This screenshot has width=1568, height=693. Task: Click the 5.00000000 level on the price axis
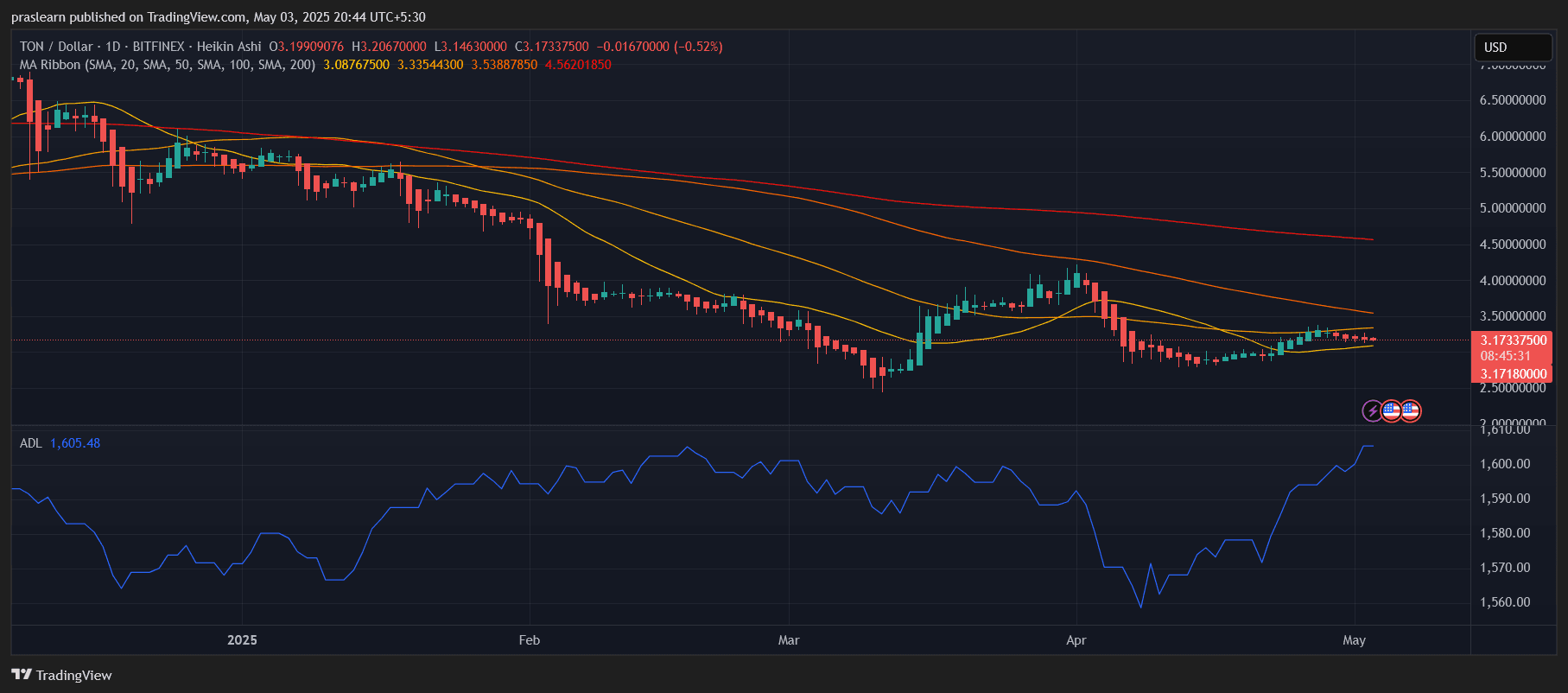1512,208
